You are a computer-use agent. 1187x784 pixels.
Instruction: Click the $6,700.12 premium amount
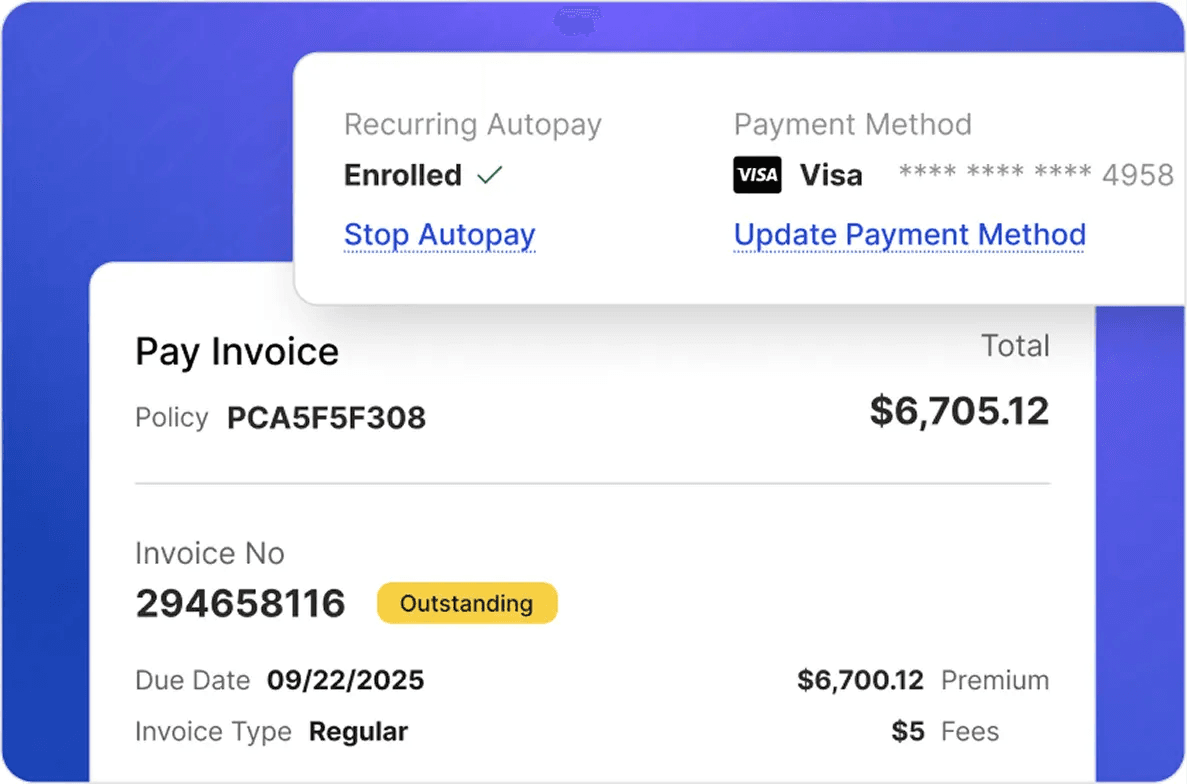[860, 681]
